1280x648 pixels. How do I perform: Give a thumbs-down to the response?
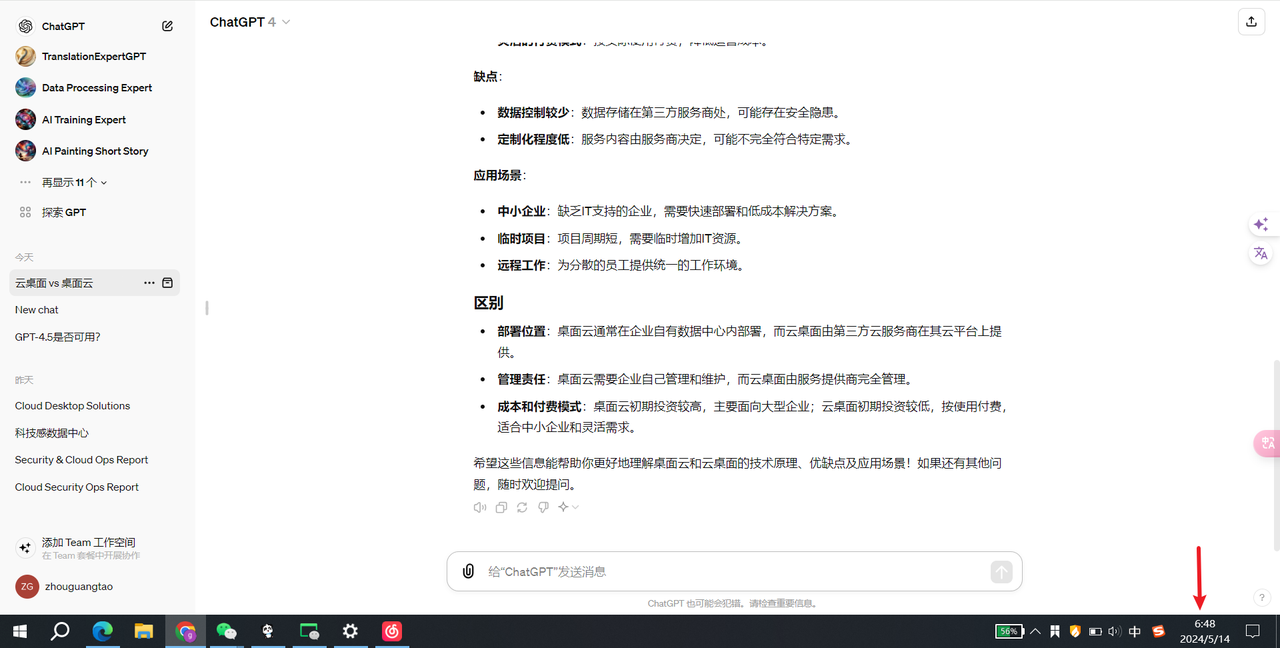543,507
